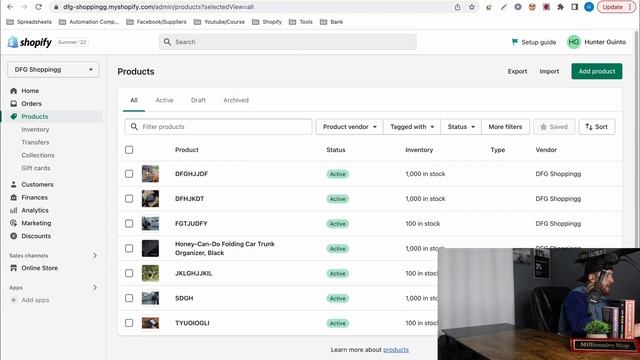The image size is (640, 360).
Task: Open Spreadsheets bookmark folder
Action: pos(29,22)
